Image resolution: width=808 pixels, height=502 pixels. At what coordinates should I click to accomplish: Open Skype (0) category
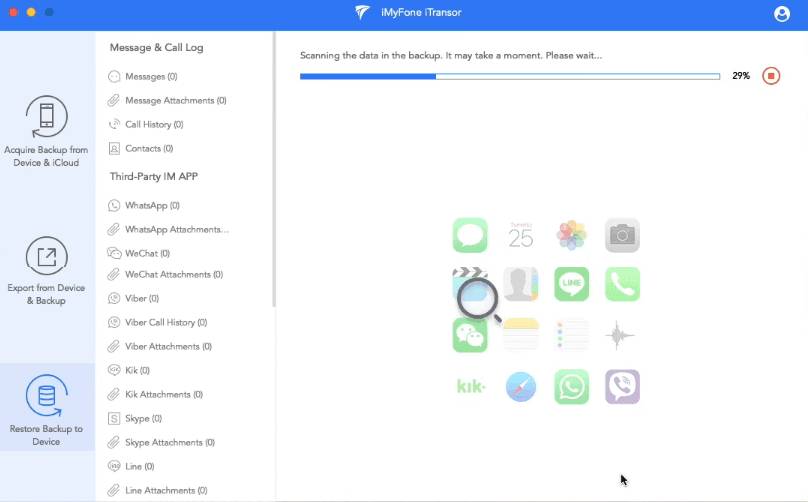pyautogui.click(x=135, y=418)
